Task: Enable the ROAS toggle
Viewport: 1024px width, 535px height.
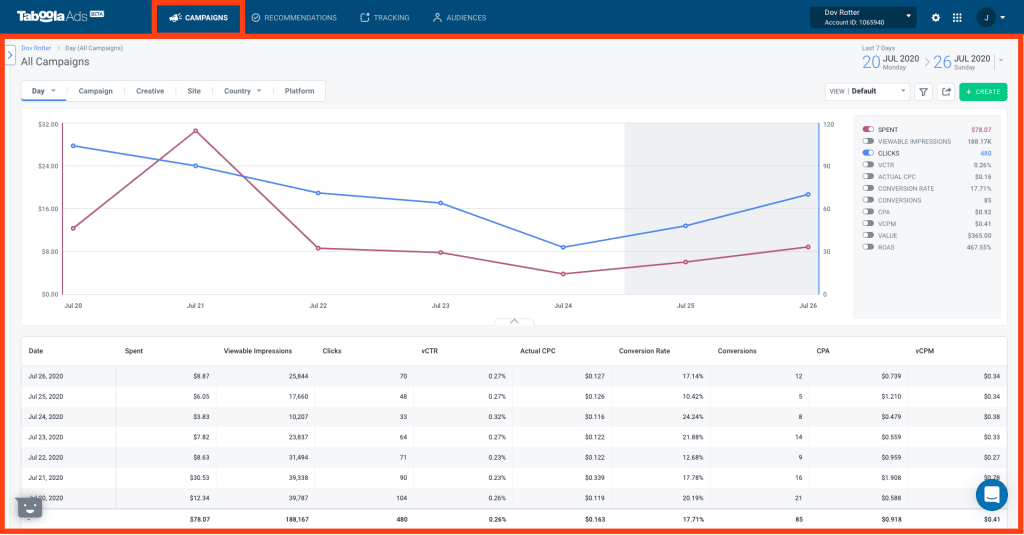Action: (x=868, y=247)
